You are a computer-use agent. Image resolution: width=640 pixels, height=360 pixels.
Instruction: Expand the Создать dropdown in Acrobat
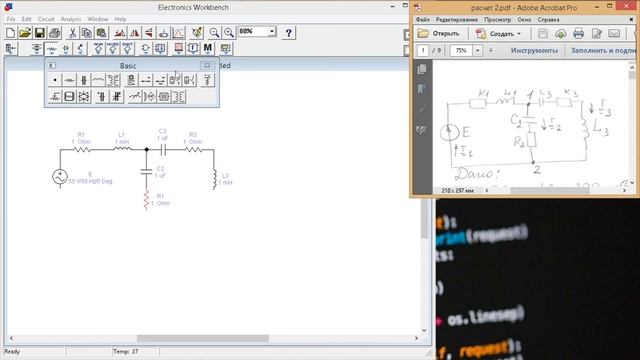click(519, 34)
